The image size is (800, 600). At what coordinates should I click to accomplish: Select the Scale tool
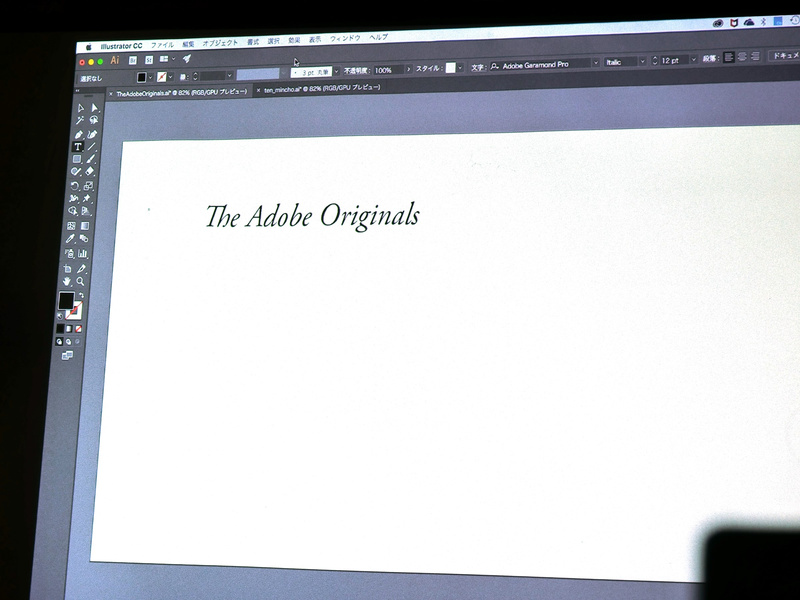(x=89, y=186)
